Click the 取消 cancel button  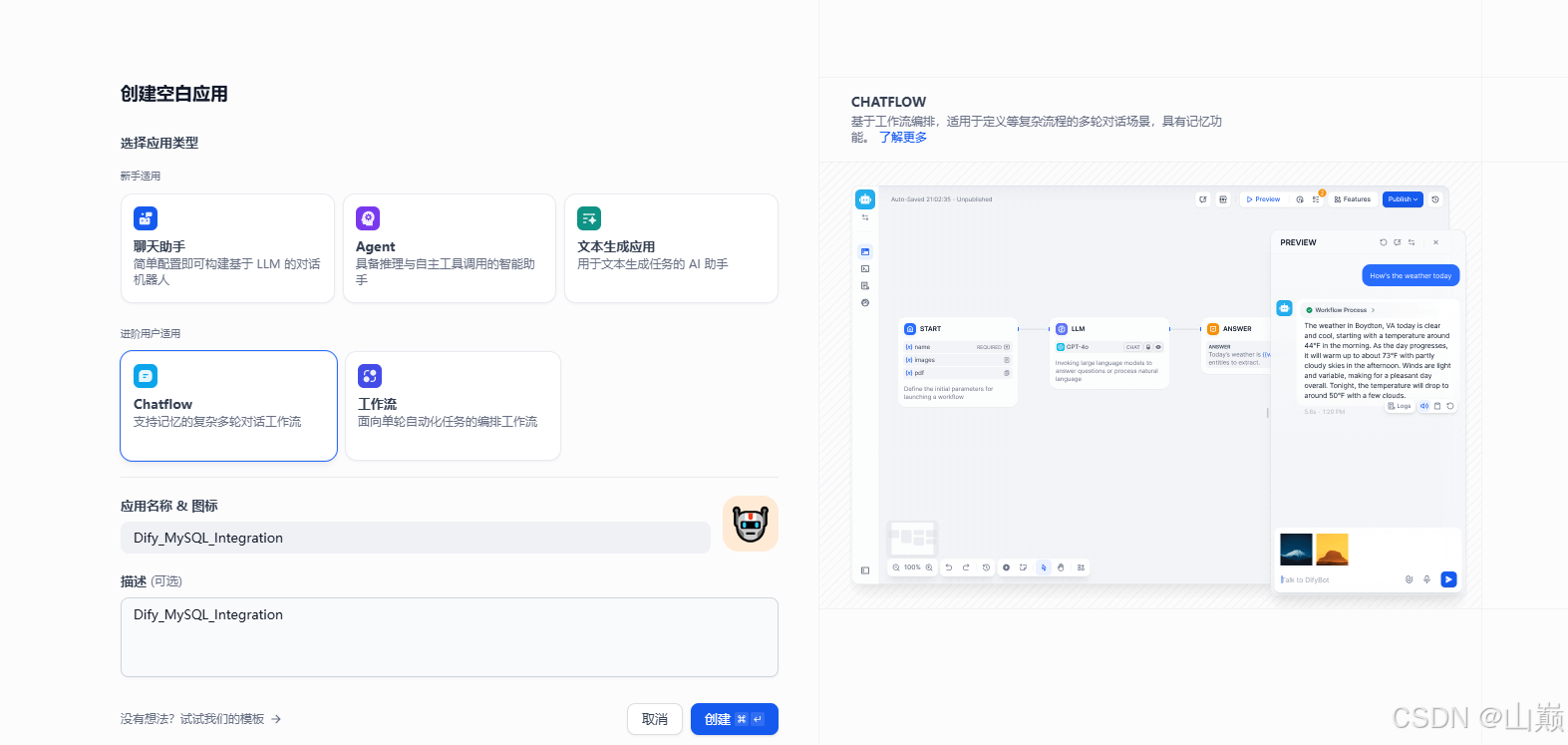[x=655, y=719]
